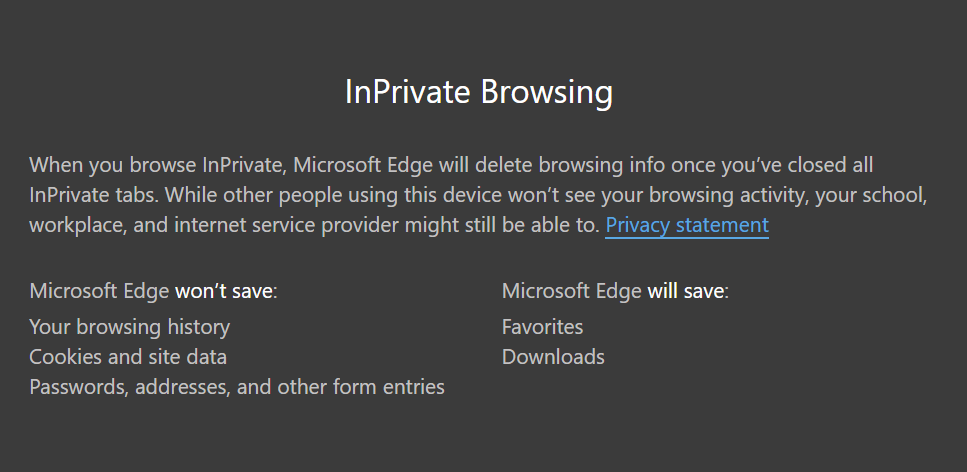This screenshot has height=472, width=967.
Task: Click "Passwords, addresses, and other form entries"
Action: 237,387
